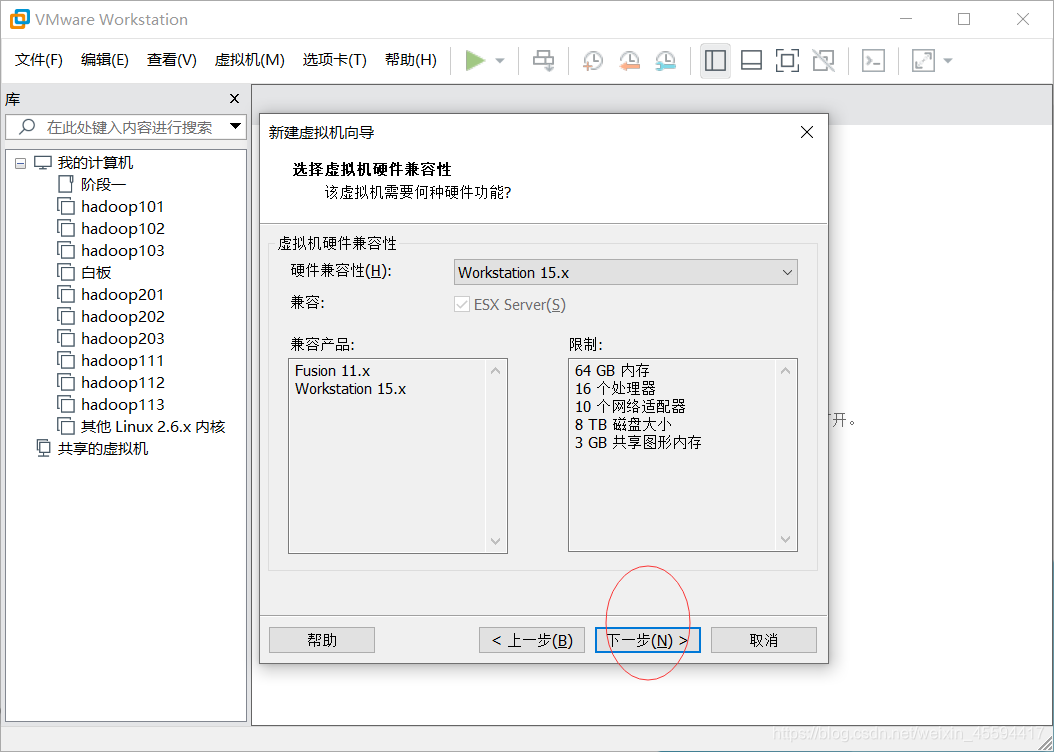Close the 库 library panel

point(235,99)
